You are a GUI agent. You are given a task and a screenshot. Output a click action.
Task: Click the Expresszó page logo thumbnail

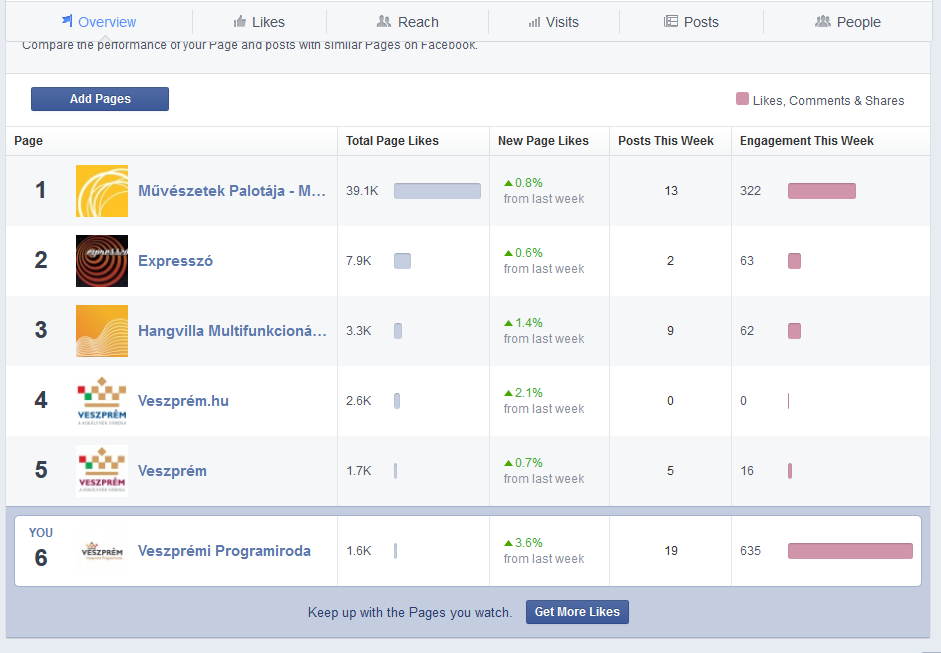click(102, 261)
